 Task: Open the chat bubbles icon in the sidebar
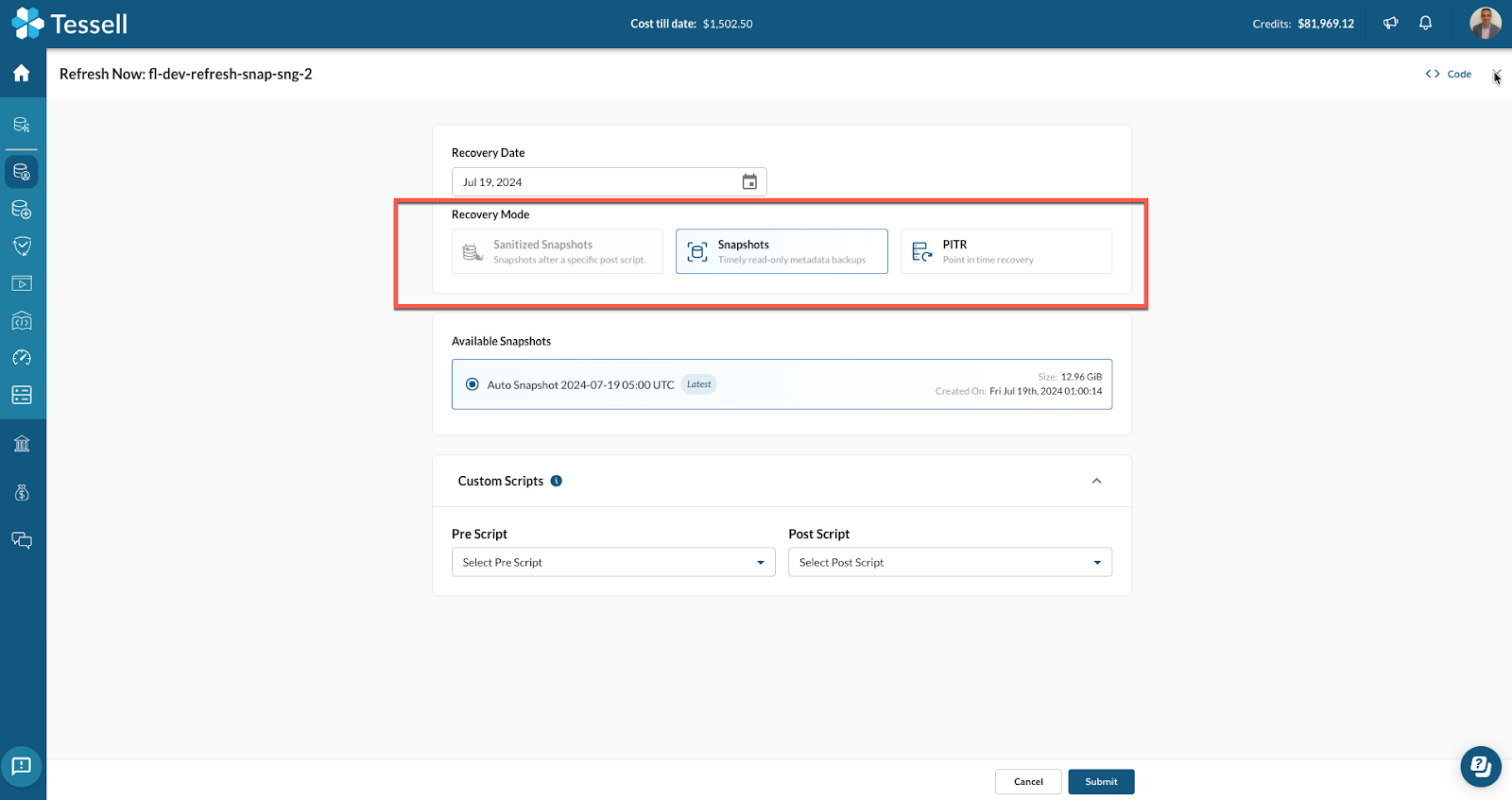click(22, 540)
